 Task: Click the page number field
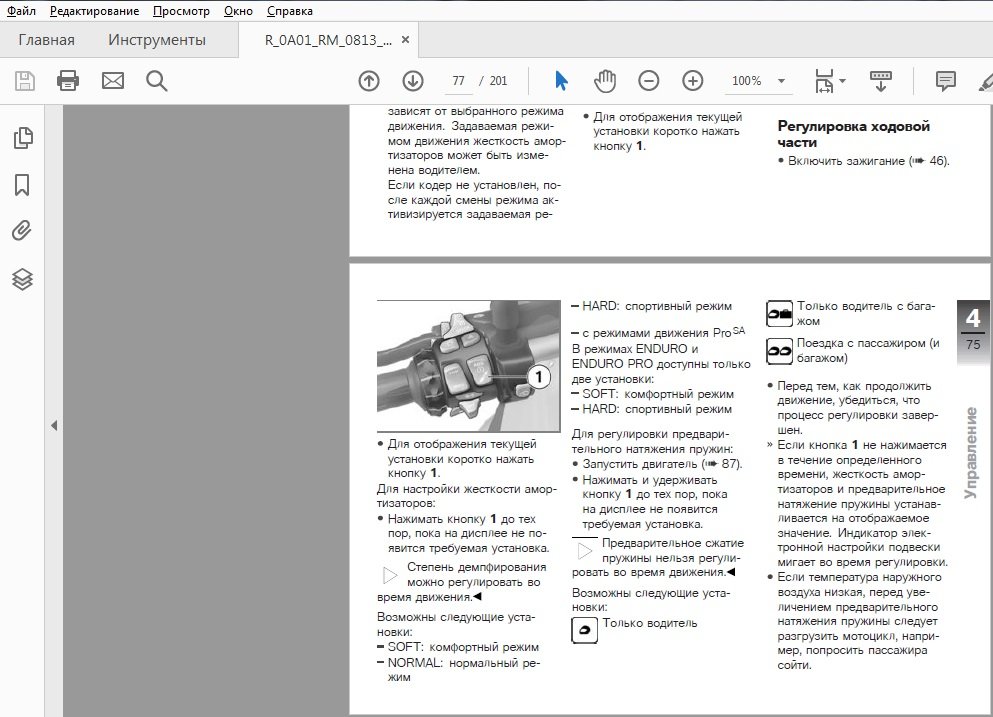click(x=459, y=81)
